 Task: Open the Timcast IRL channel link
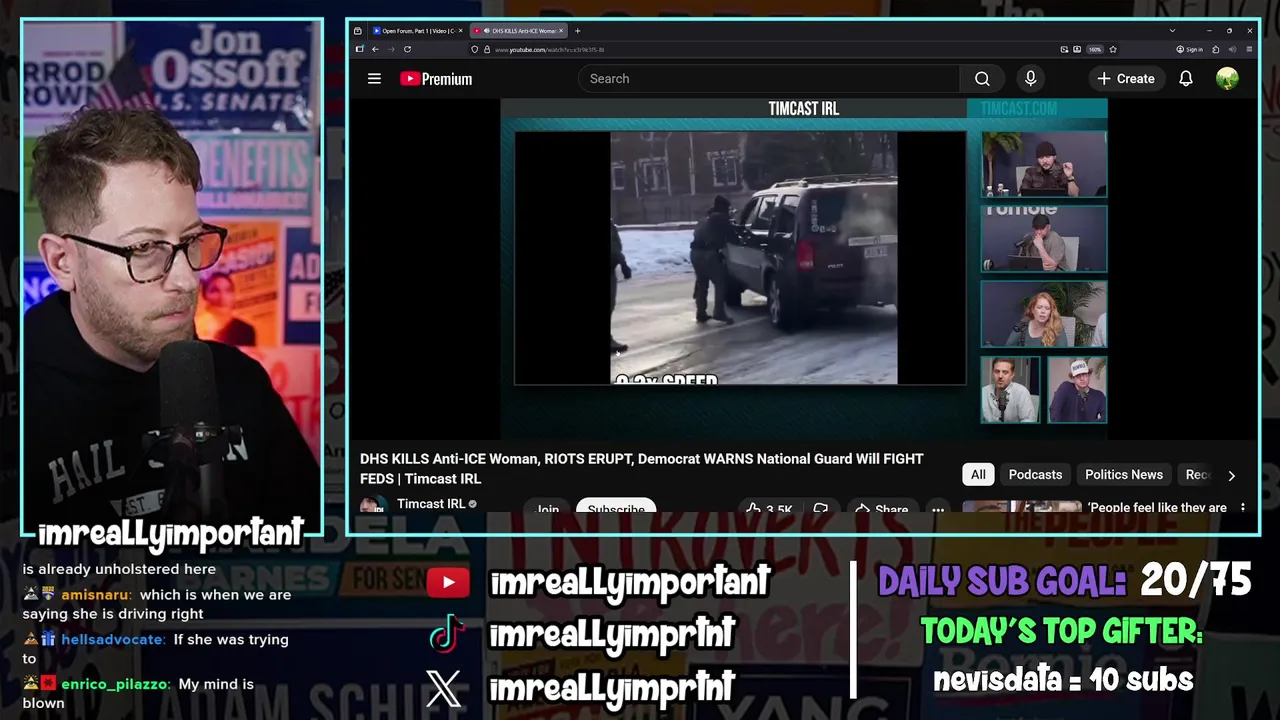pyautogui.click(x=431, y=503)
